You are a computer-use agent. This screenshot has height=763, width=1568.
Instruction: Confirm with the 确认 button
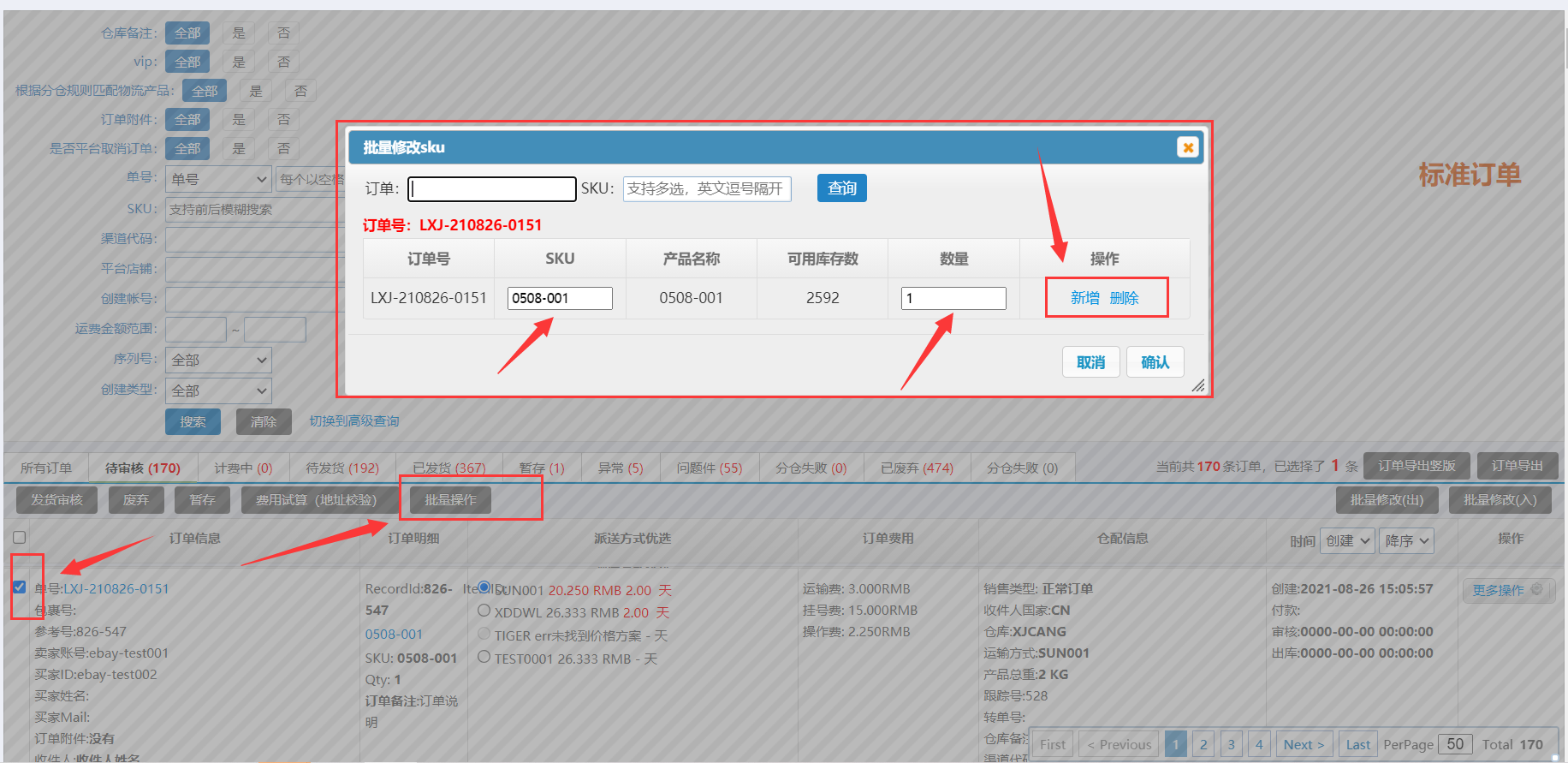click(x=1155, y=362)
